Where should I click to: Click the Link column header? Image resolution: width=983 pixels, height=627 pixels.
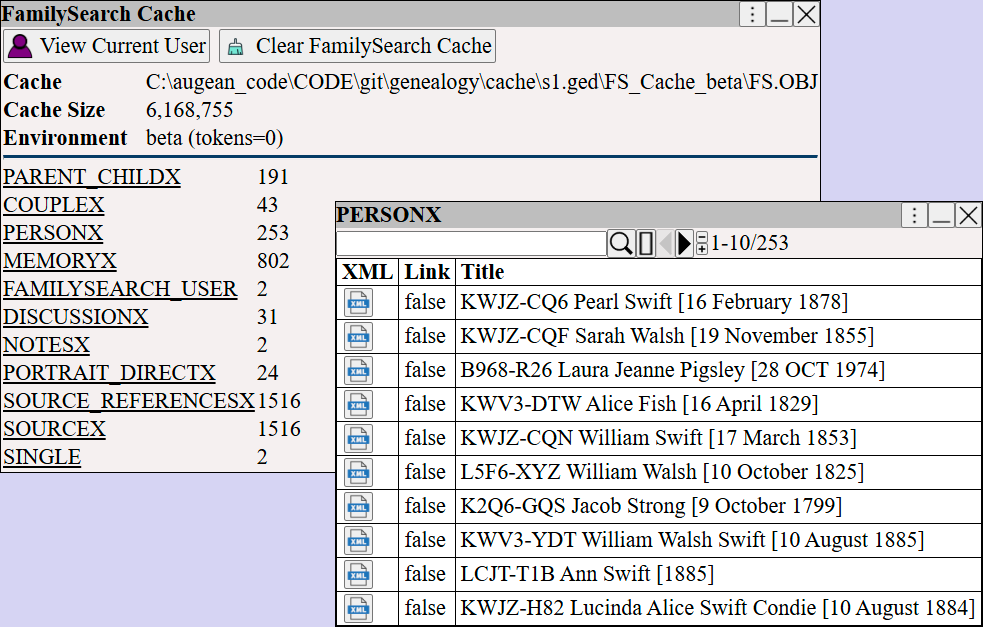pyautogui.click(x=427, y=272)
